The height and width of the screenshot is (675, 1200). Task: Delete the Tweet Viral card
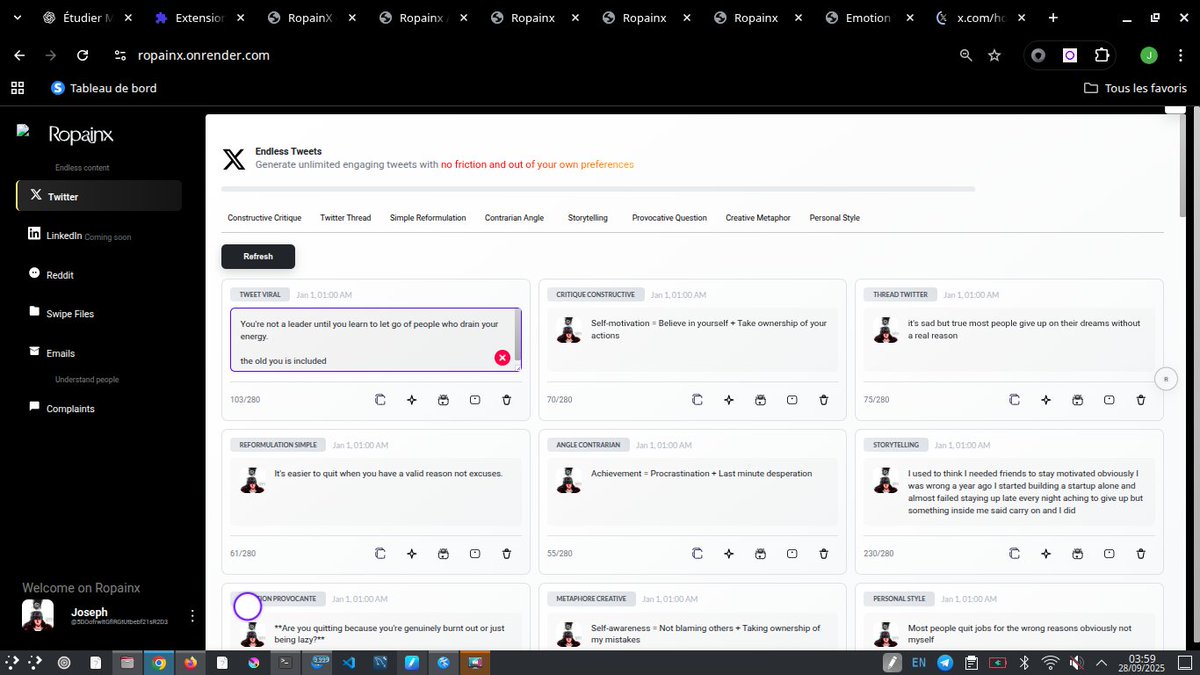point(507,400)
